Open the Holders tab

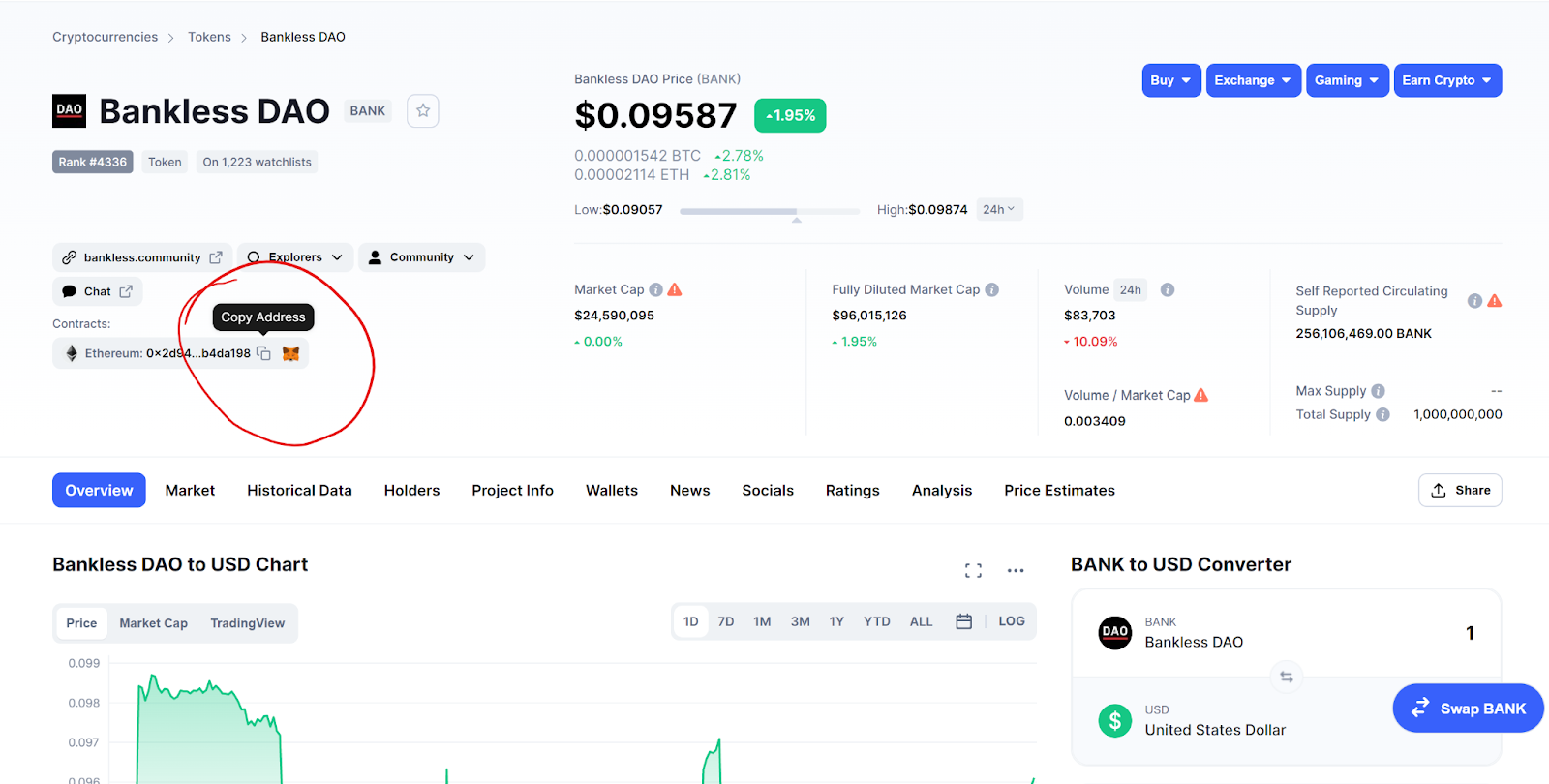click(x=411, y=490)
